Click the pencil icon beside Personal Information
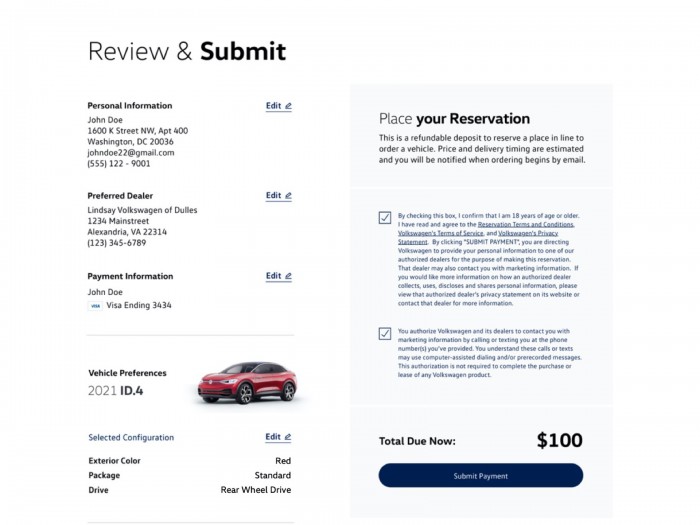The width and height of the screenshot is (700, 525). pyautogui.click(x=288, y=106)
